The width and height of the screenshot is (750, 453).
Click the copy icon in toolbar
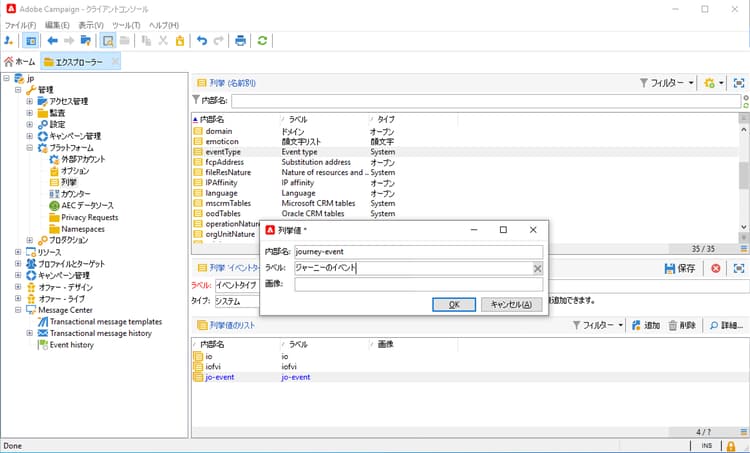(x=146, y=41)
